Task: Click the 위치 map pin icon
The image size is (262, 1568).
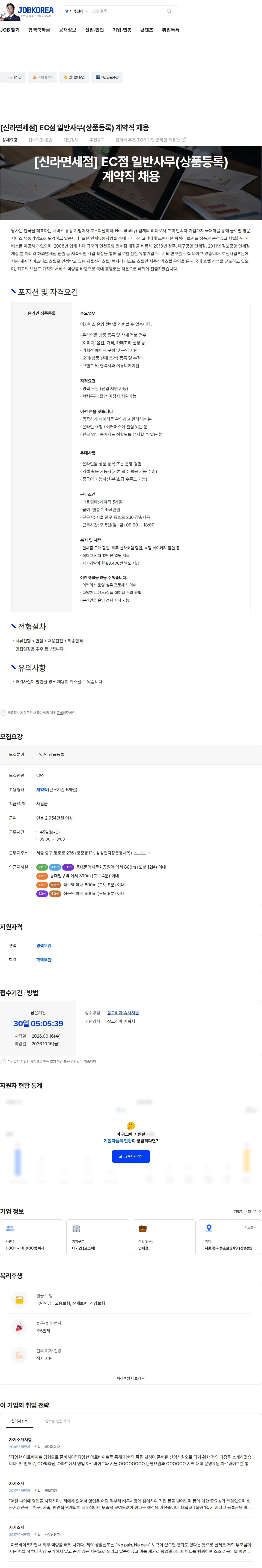Action: [x=209, y=1228]
